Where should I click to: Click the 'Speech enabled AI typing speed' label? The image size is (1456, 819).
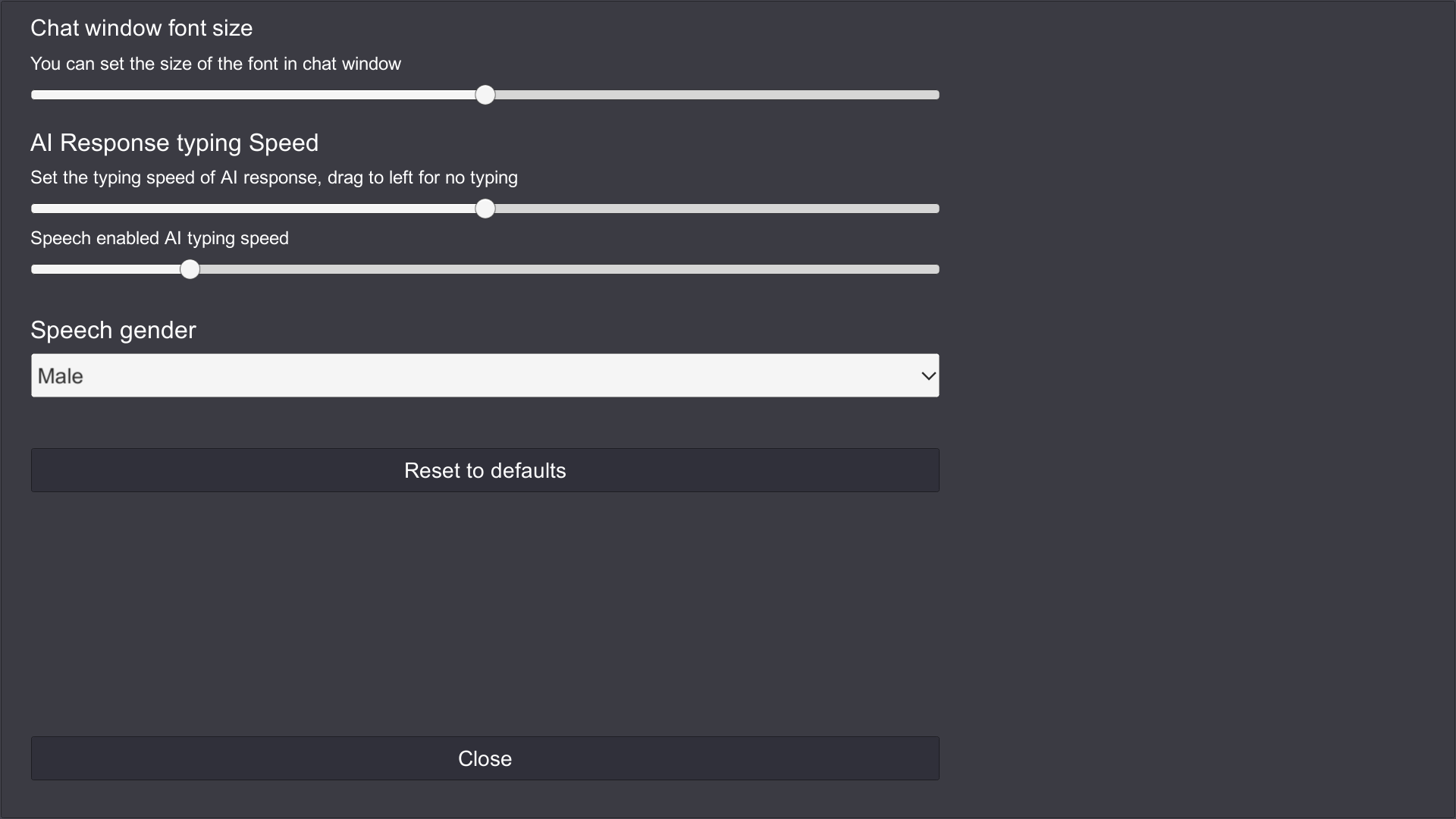[x=159, y=238]
